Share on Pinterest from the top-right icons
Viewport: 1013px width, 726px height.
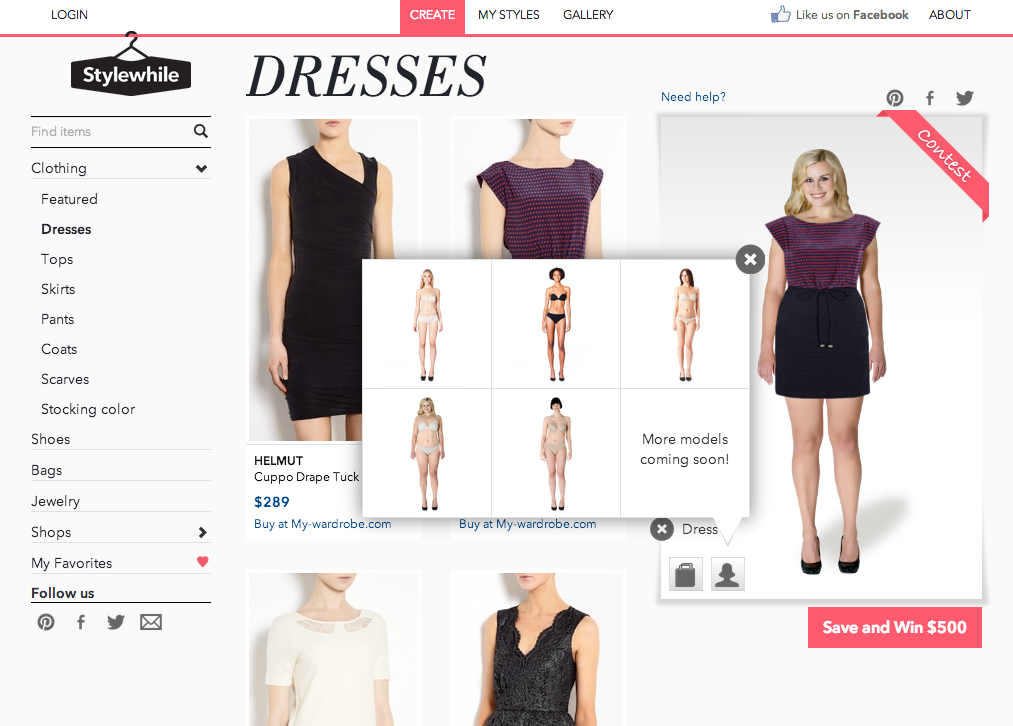[895, 98]
